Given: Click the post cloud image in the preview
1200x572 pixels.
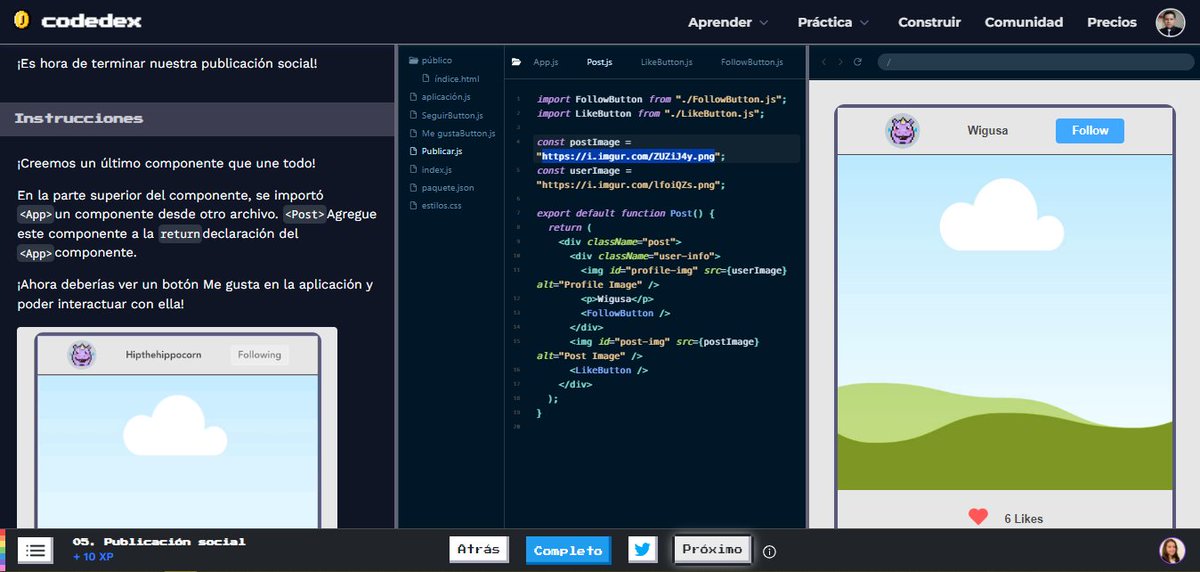Looking at the screenshot, I should tap(1004, 322).
